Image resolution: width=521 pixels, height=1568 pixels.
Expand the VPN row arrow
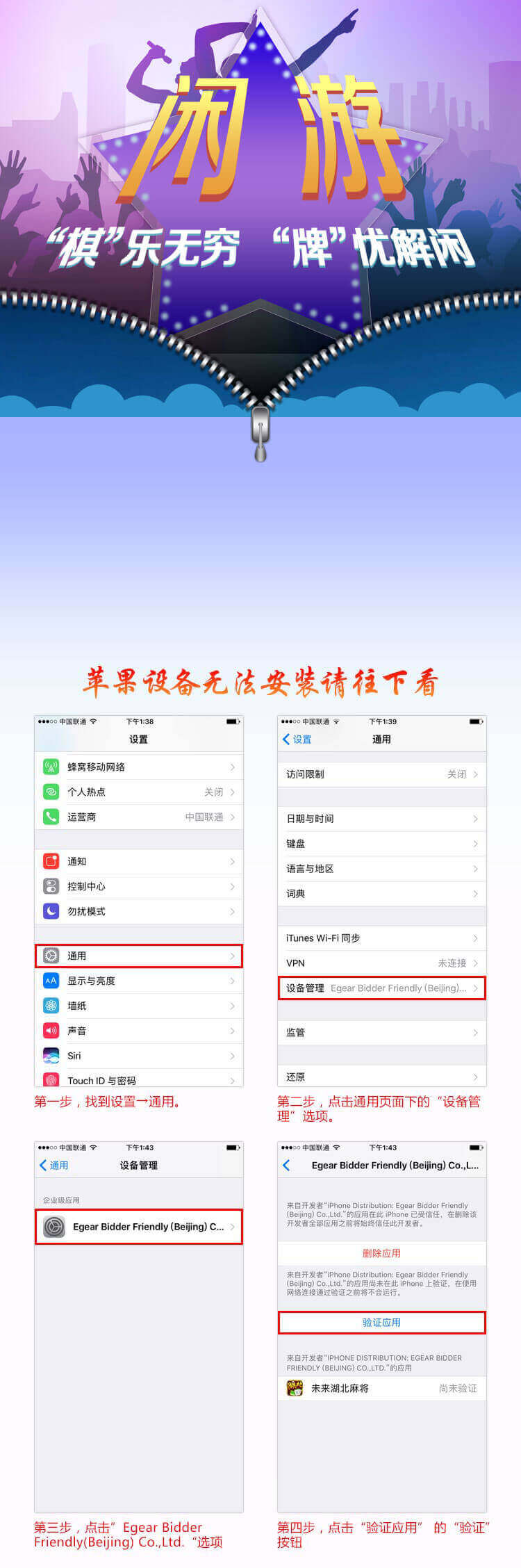(476, 963)
